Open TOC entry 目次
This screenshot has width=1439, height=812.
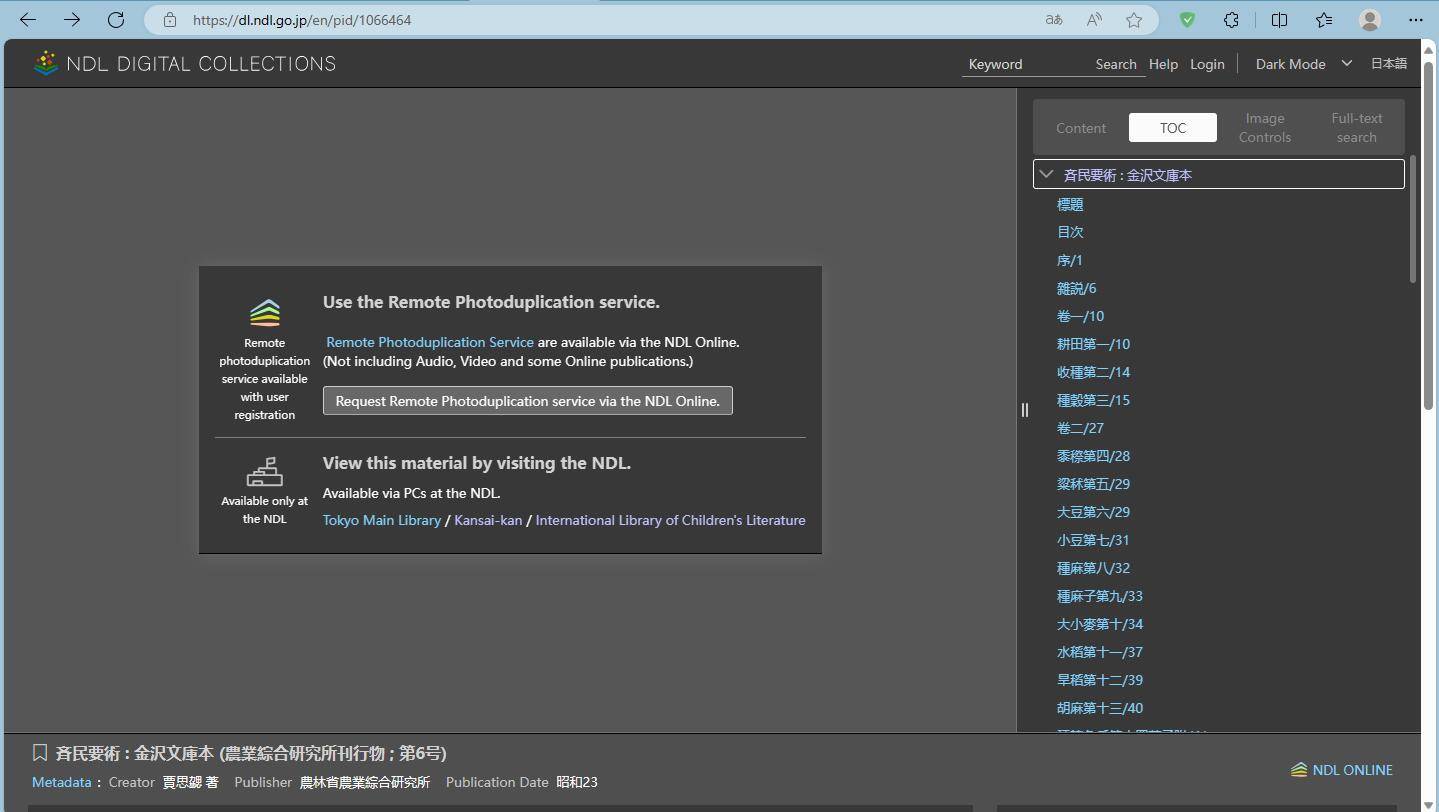(x=1070, y=232)
